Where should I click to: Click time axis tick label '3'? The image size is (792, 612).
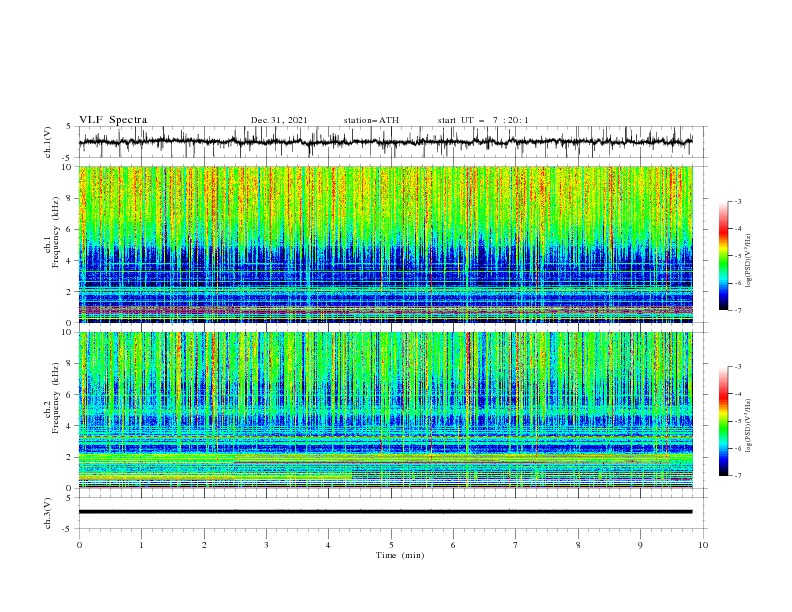pyautogui.click(x=266, y=545)
